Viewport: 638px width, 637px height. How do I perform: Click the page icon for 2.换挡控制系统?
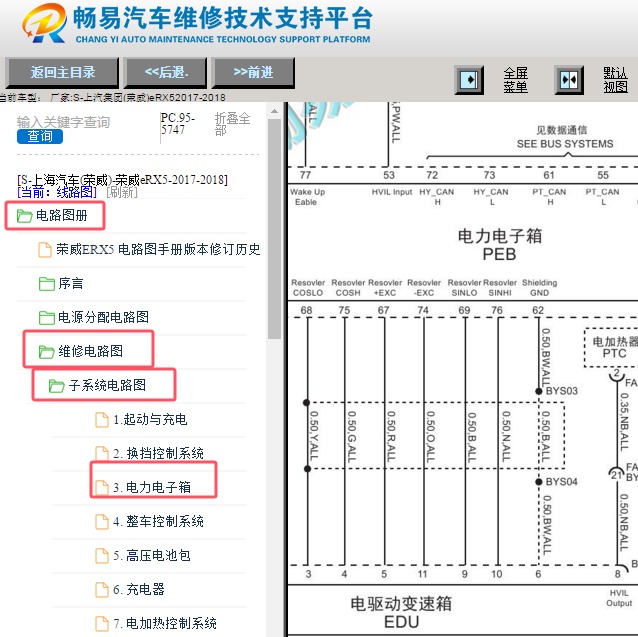[x=102, y=454]
